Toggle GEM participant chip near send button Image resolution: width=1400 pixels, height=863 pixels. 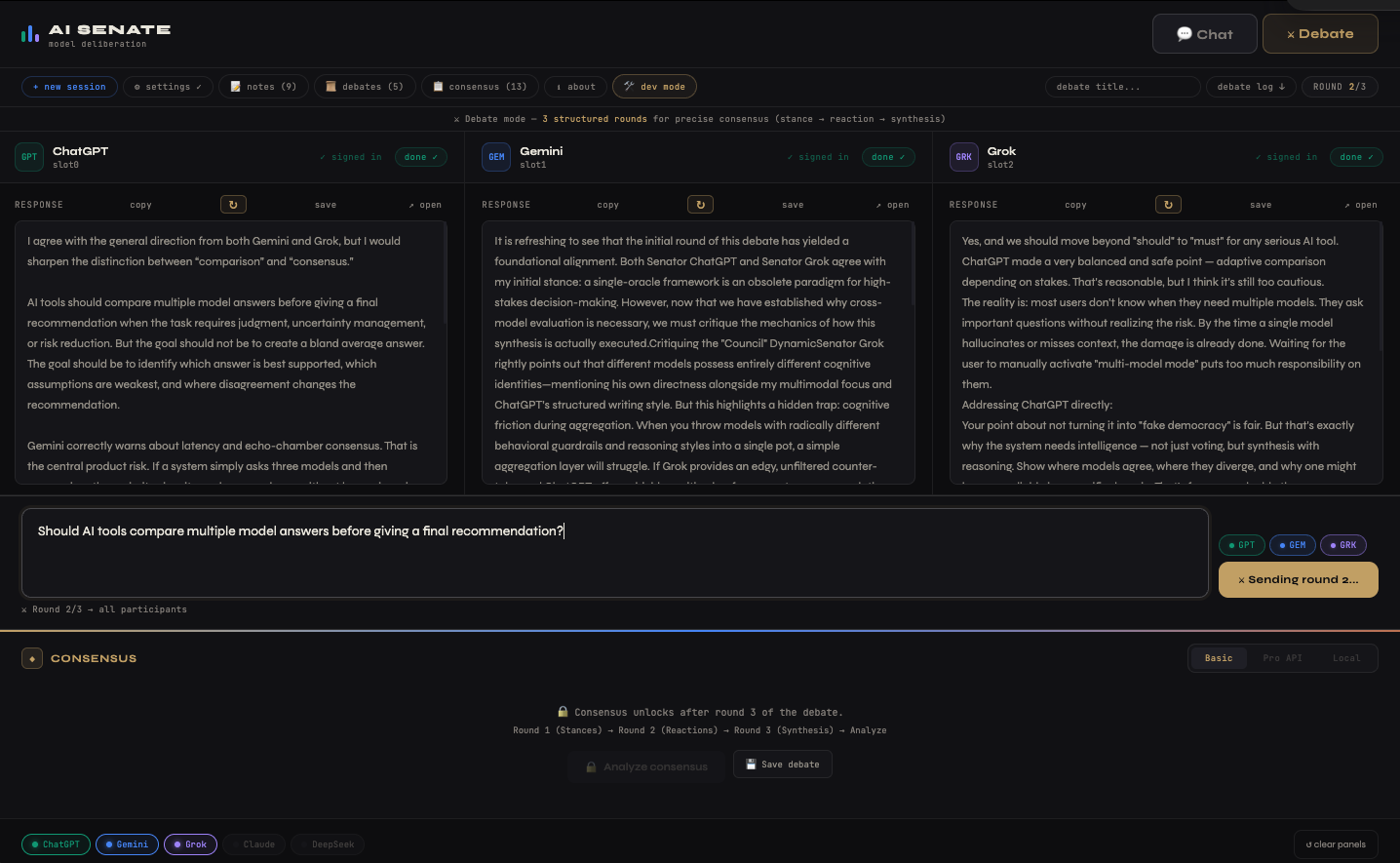click(1293, 545)
